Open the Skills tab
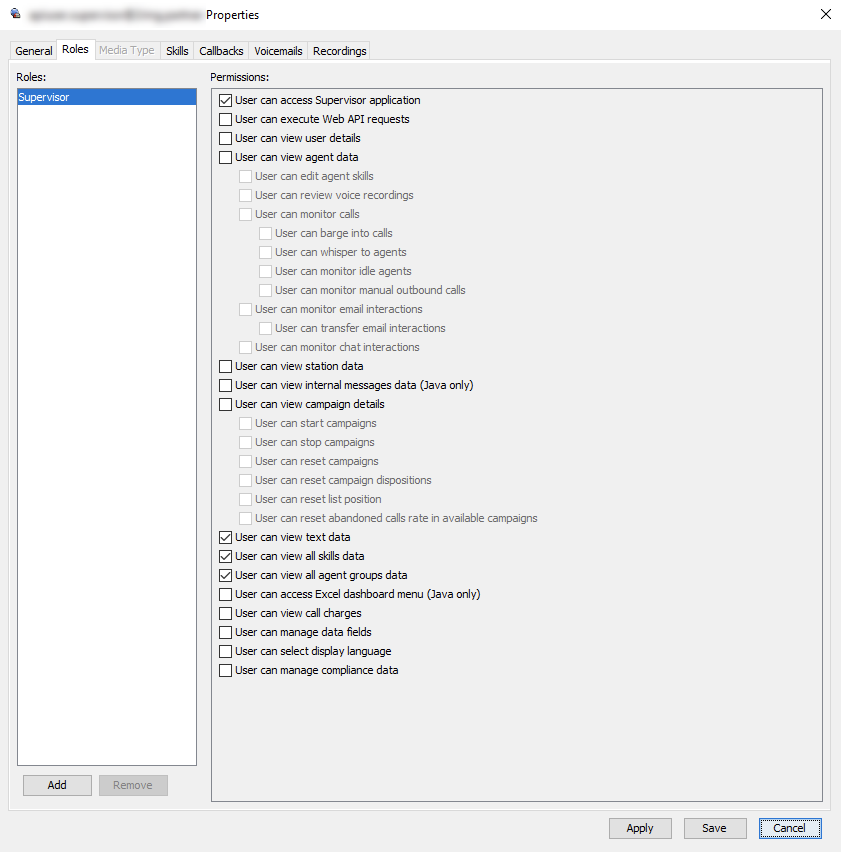 (x=177, y=50)
